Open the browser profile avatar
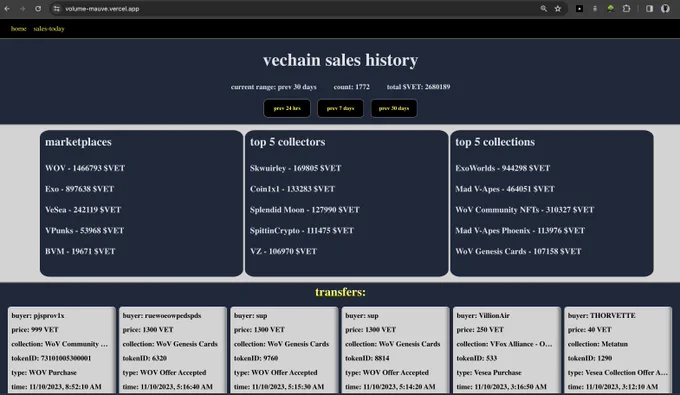Screen dimensions: 680x395 [665, 9]
